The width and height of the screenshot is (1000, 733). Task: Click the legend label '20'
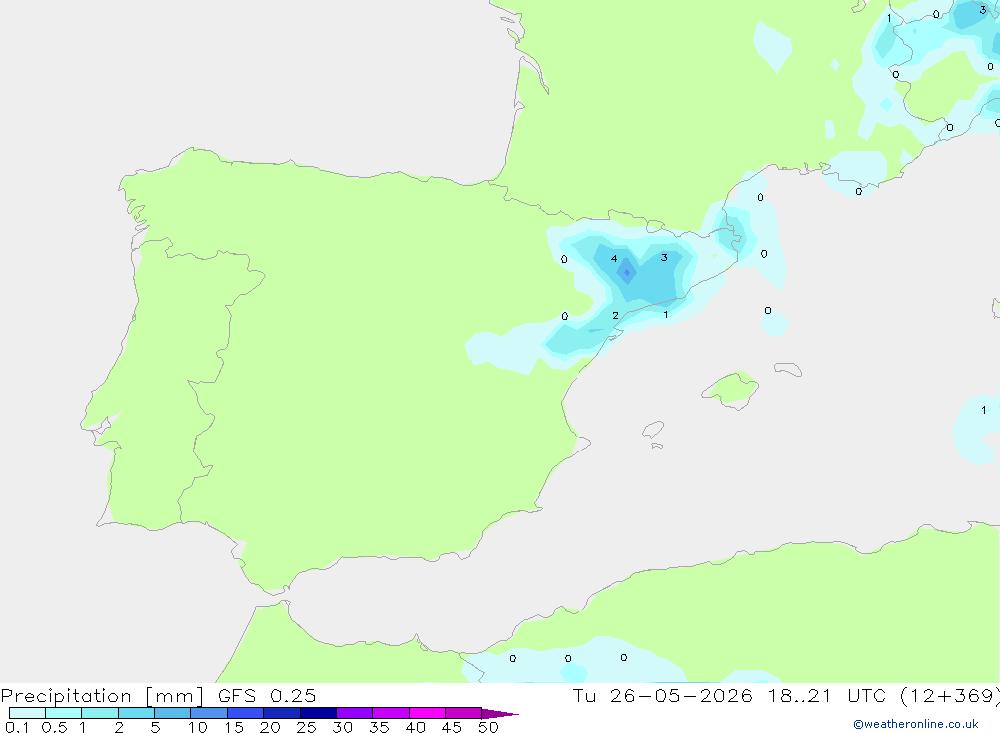(x=270, y=727)
